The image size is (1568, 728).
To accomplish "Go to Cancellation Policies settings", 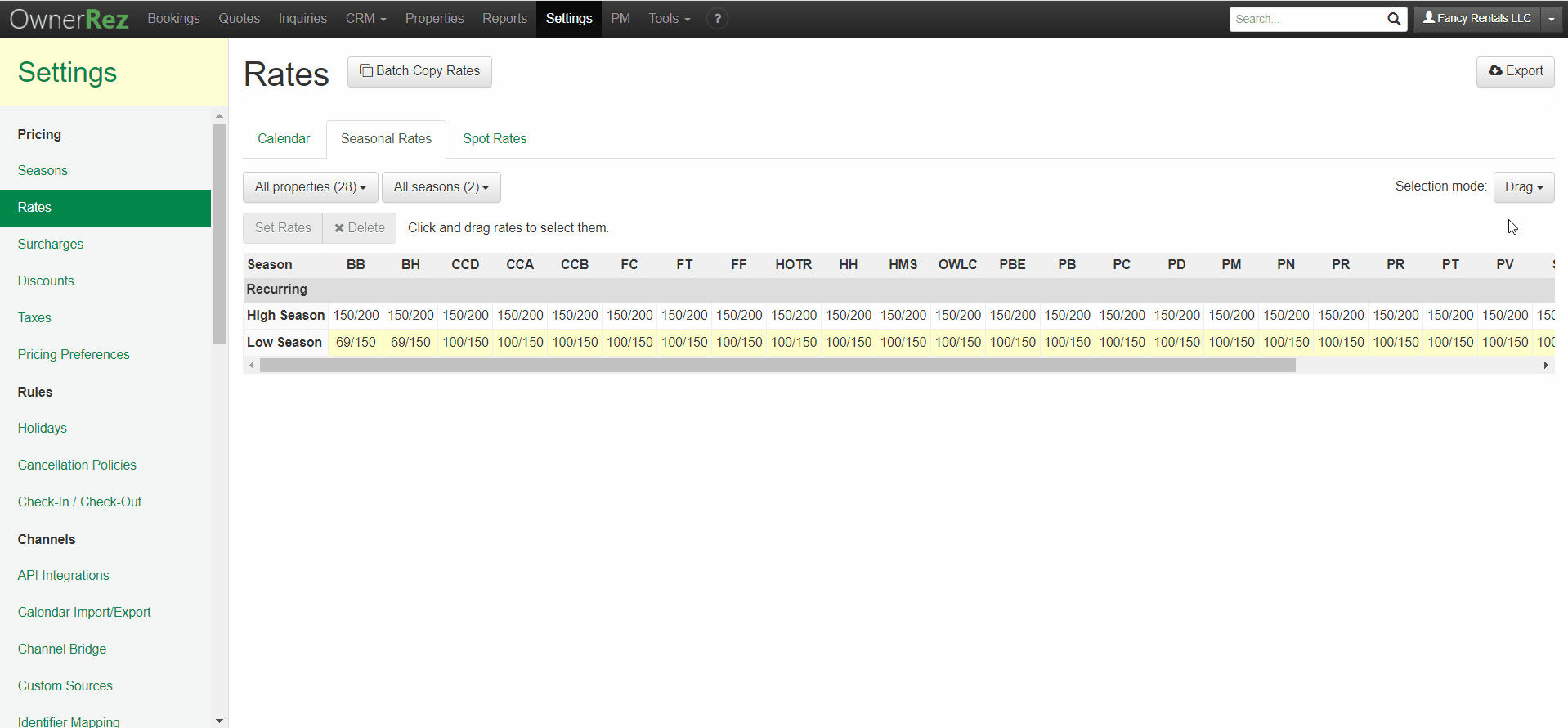I will 77,465.
